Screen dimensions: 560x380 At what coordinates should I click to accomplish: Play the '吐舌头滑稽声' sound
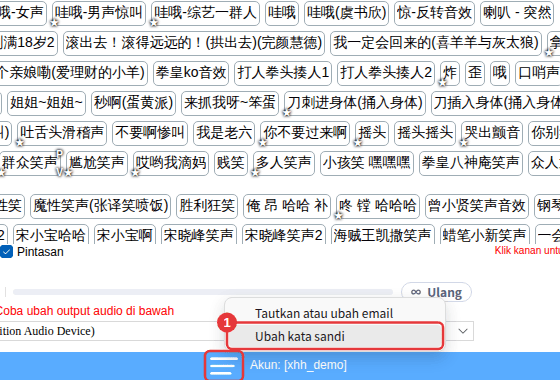pos(62,133)
